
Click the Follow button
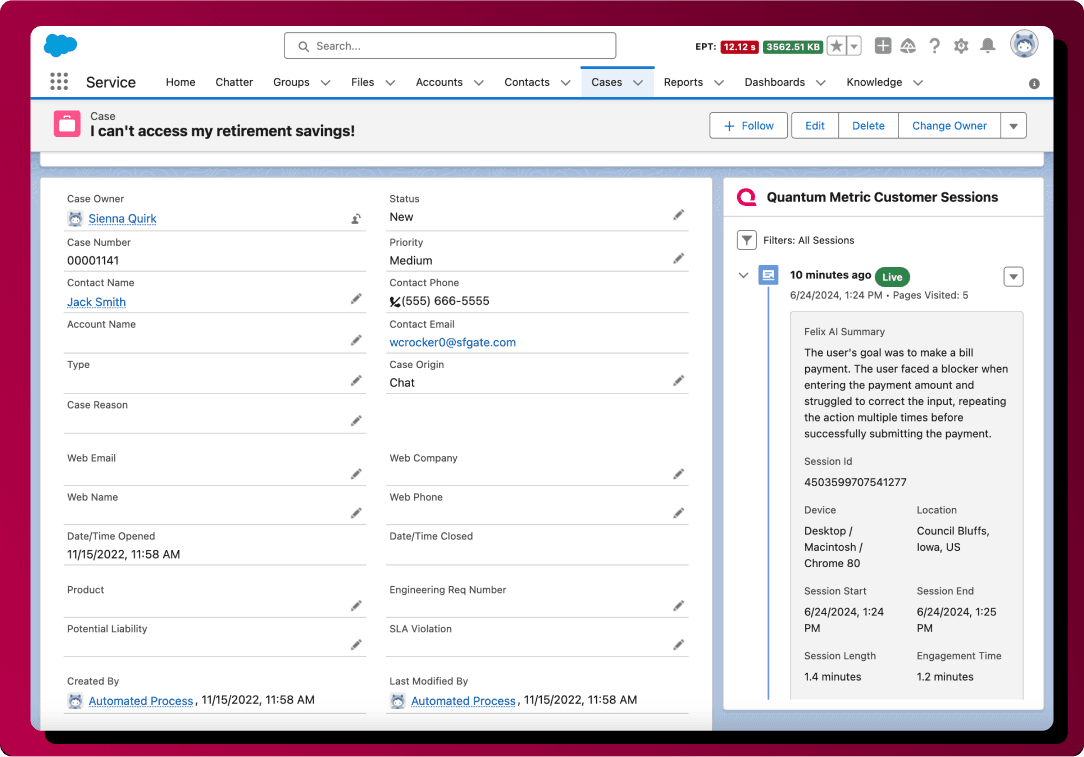749,126
